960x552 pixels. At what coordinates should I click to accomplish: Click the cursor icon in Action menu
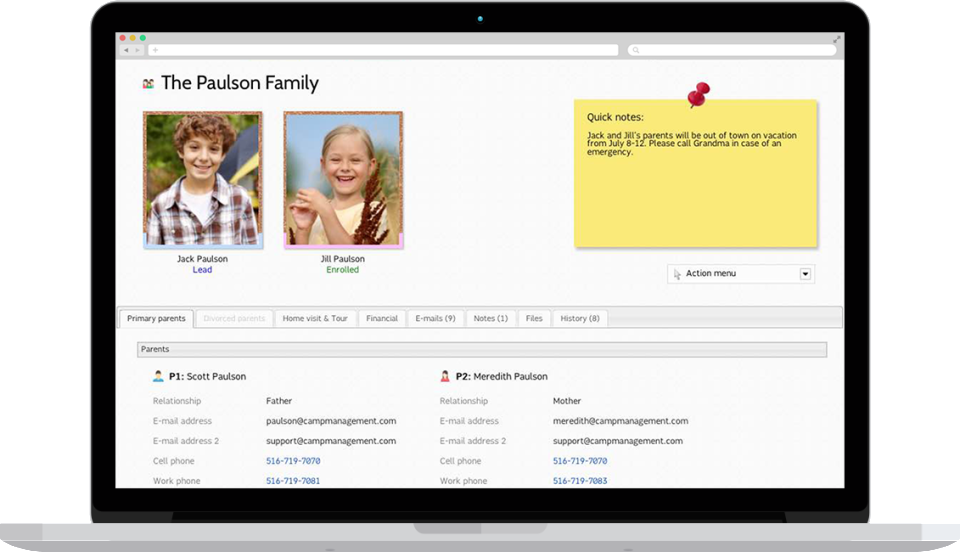coord(677,274)
